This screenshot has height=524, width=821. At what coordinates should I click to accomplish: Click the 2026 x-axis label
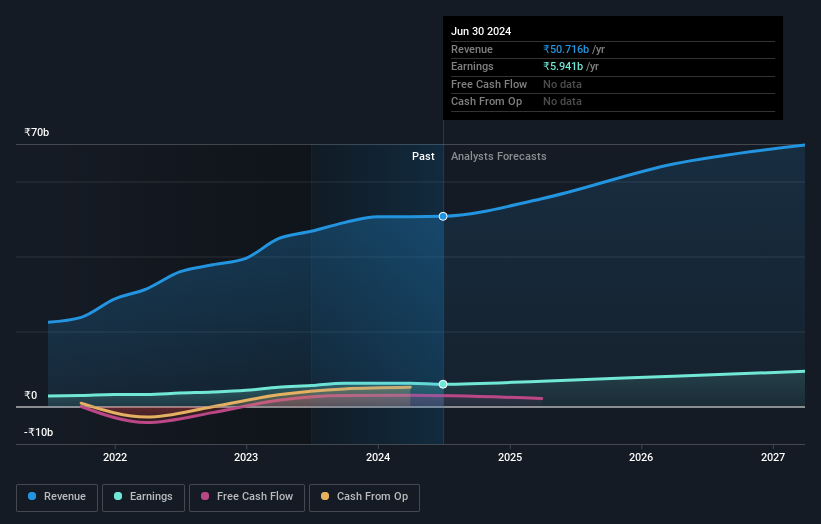[x=641, y=458]
